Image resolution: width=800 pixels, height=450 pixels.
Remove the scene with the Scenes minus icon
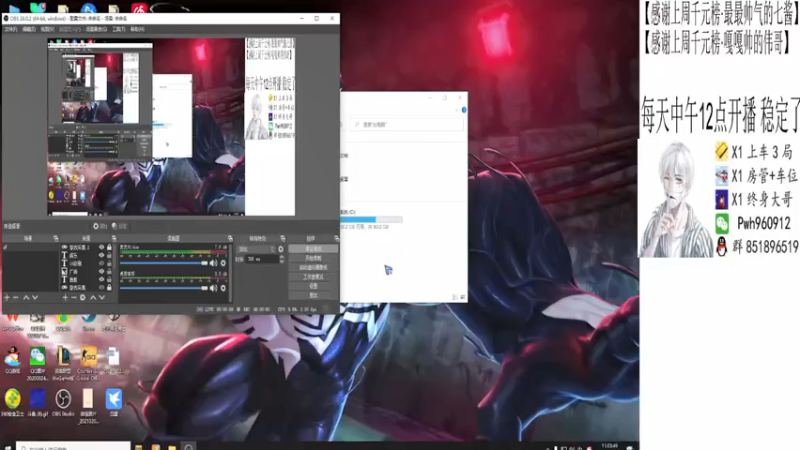coord(16,297)
